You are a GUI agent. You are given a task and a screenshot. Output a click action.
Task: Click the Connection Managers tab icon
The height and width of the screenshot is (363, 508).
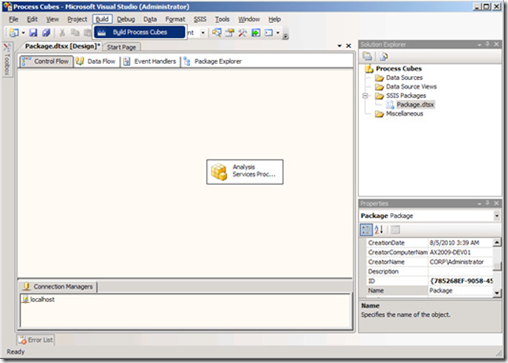pos(27,287)
